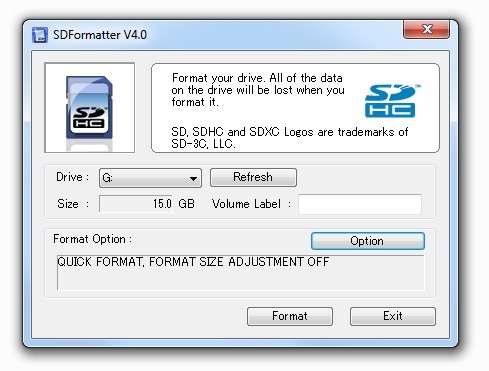This screenshot has width=489, height=371.
Task: Click the GB unit label
Action: [186, 204]
